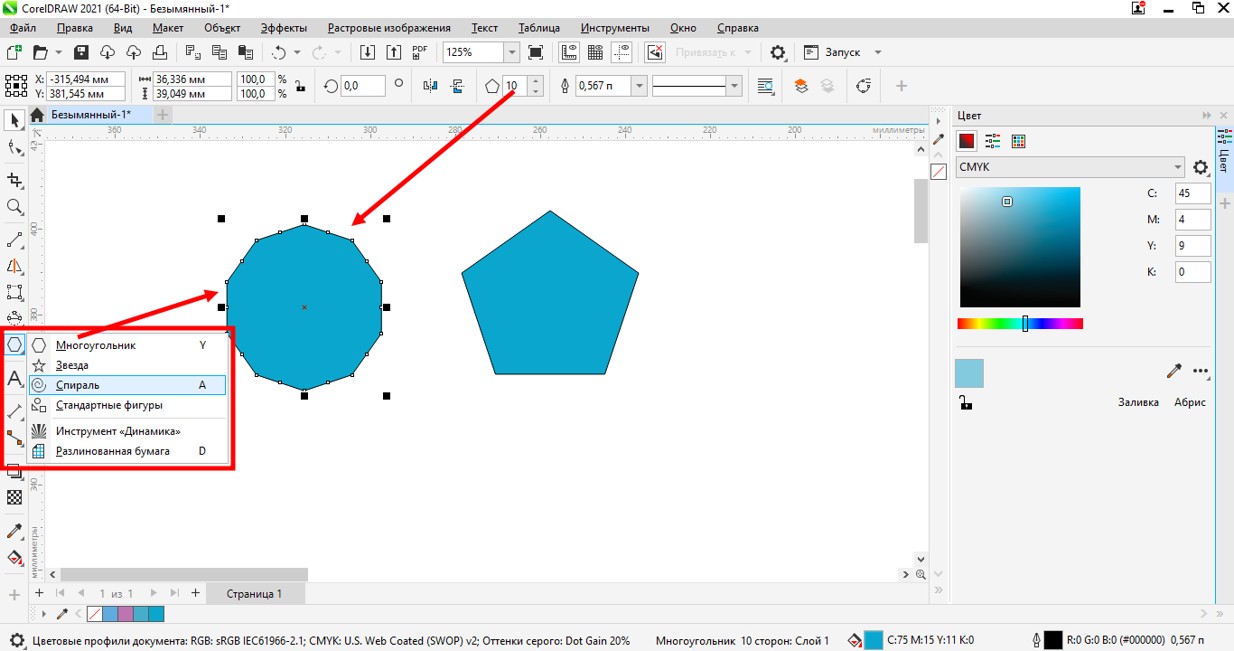
Task: Switch to color palettes view
Action: click(x=1019, y=141)
